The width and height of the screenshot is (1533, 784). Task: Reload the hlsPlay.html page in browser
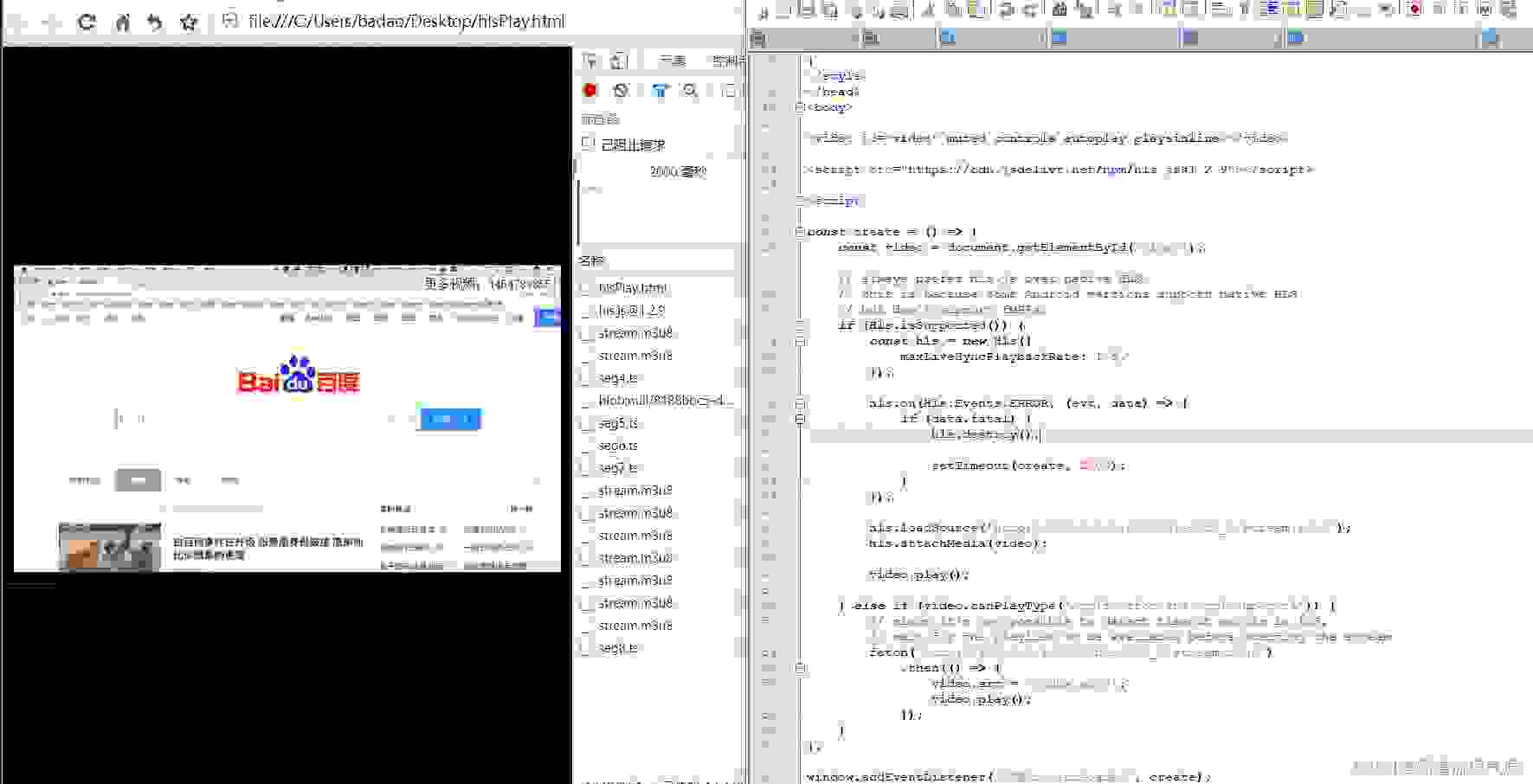87,22
